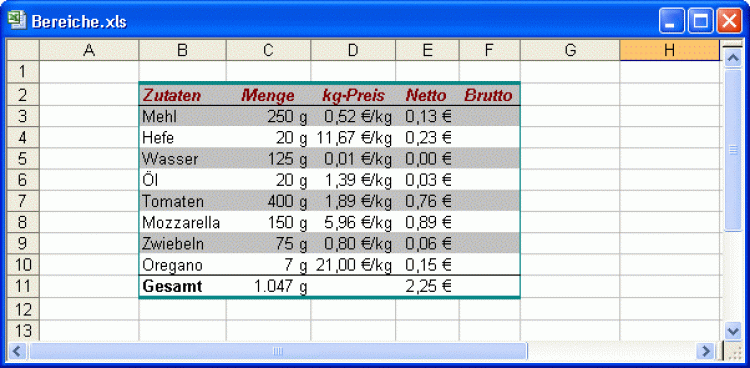Select the 21,00 €/kg Oregano price cell
The height and width of the screenshot is (368, 750).
click(x=353, y=265)
